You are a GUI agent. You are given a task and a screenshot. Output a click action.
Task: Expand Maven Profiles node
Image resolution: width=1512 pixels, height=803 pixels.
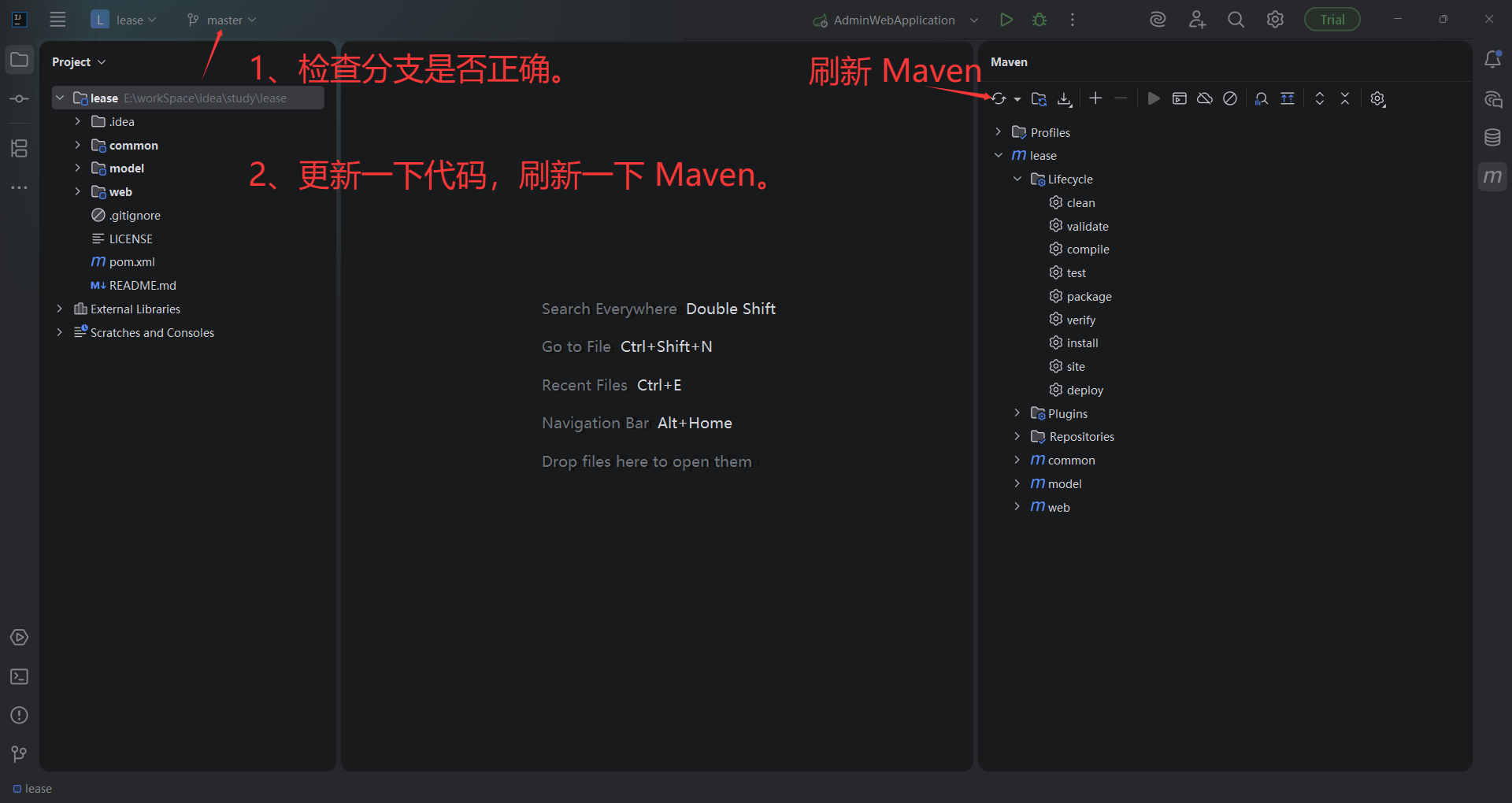click(x=998, y=131)
